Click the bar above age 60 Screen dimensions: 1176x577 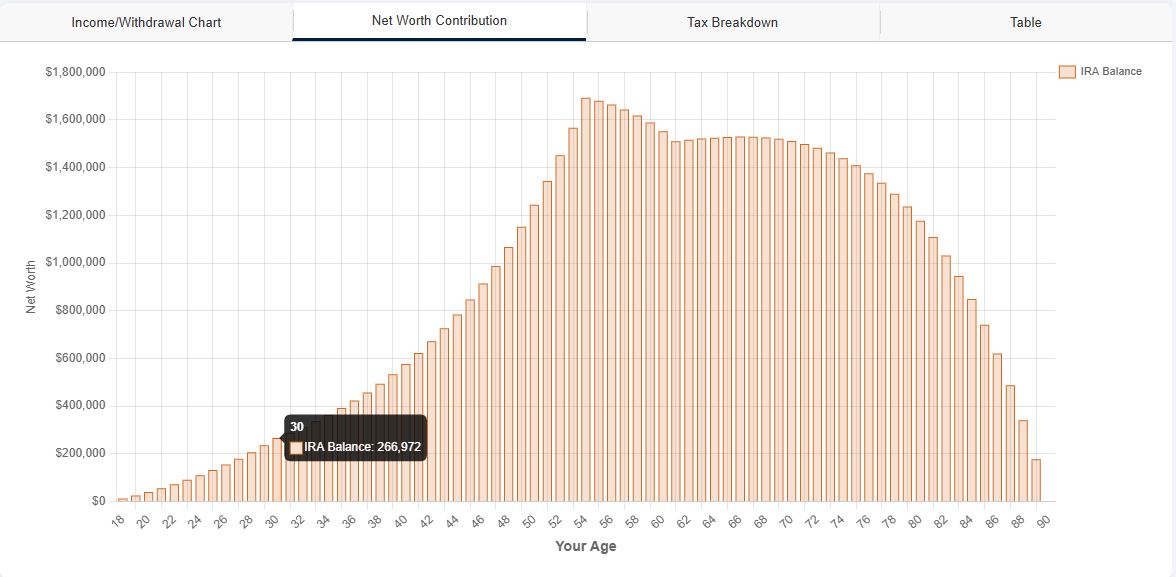click(x=663, y=317)
